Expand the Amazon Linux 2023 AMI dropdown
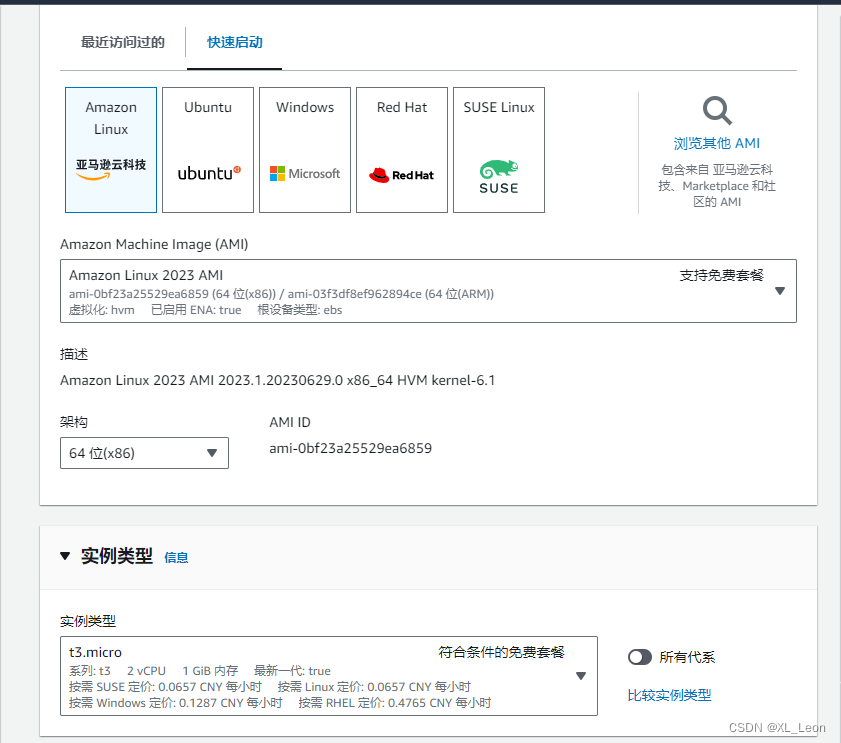Image resolution: width=841 pixels, height=743 pixels. 781,290
